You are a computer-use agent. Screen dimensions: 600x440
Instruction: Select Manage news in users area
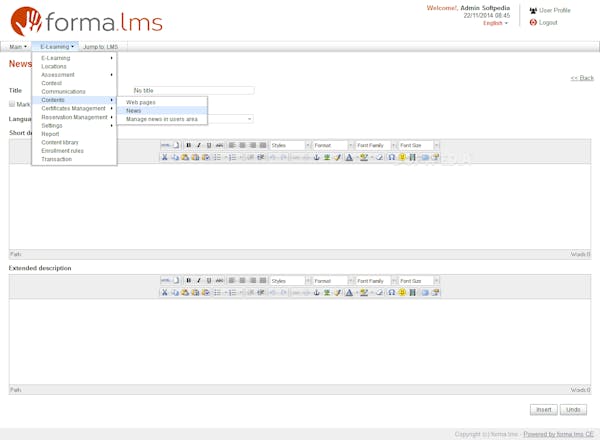(162, 119)
